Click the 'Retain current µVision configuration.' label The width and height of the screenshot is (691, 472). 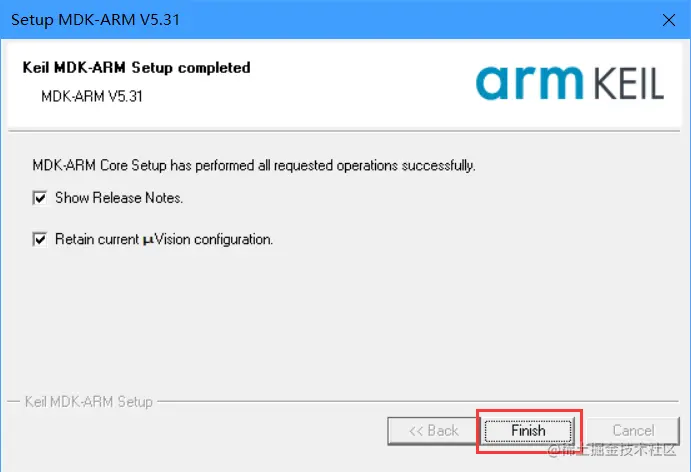point(164,239)
